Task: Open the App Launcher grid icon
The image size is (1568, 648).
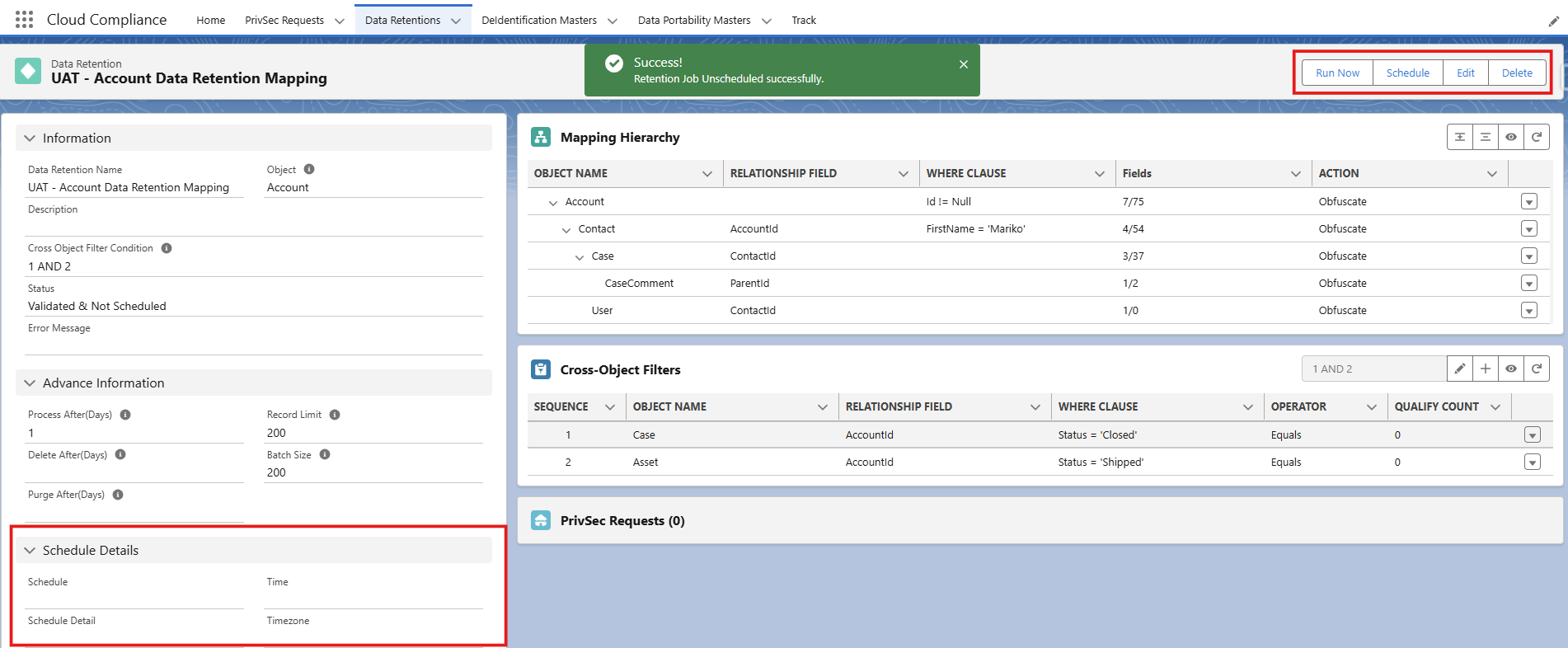Action: [x=24, y=20]
